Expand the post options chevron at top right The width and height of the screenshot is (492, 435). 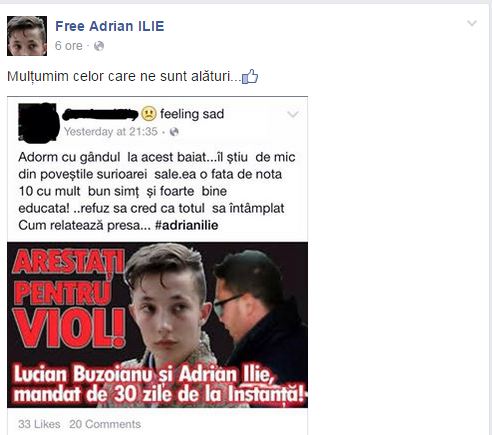click(x=472, y=23)
